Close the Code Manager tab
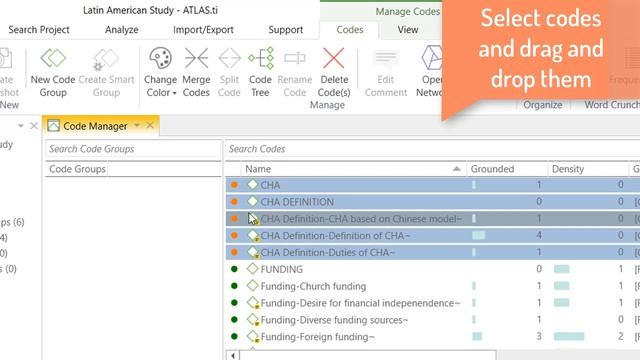The image size is (640, 360). pyautogui.click(x=150, y=125)
